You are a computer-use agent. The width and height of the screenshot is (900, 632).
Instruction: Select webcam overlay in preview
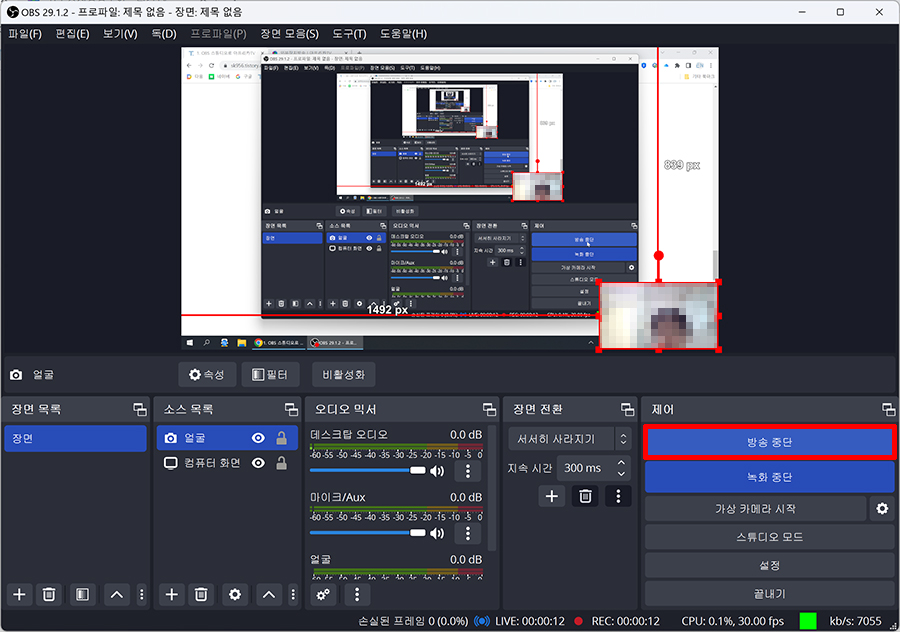click(659, 316)
